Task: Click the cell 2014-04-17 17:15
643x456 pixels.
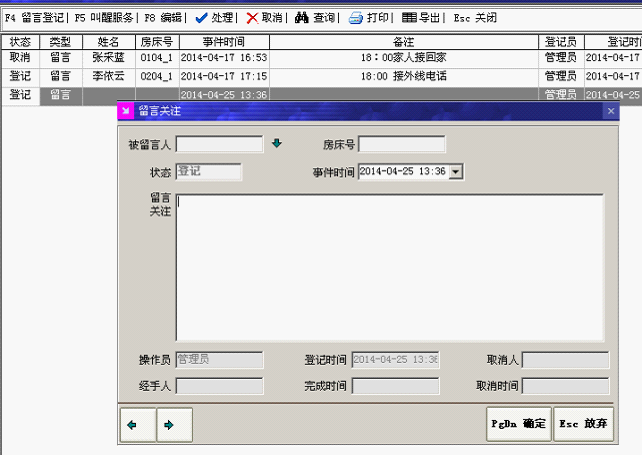Action: (x=224, y=76)
